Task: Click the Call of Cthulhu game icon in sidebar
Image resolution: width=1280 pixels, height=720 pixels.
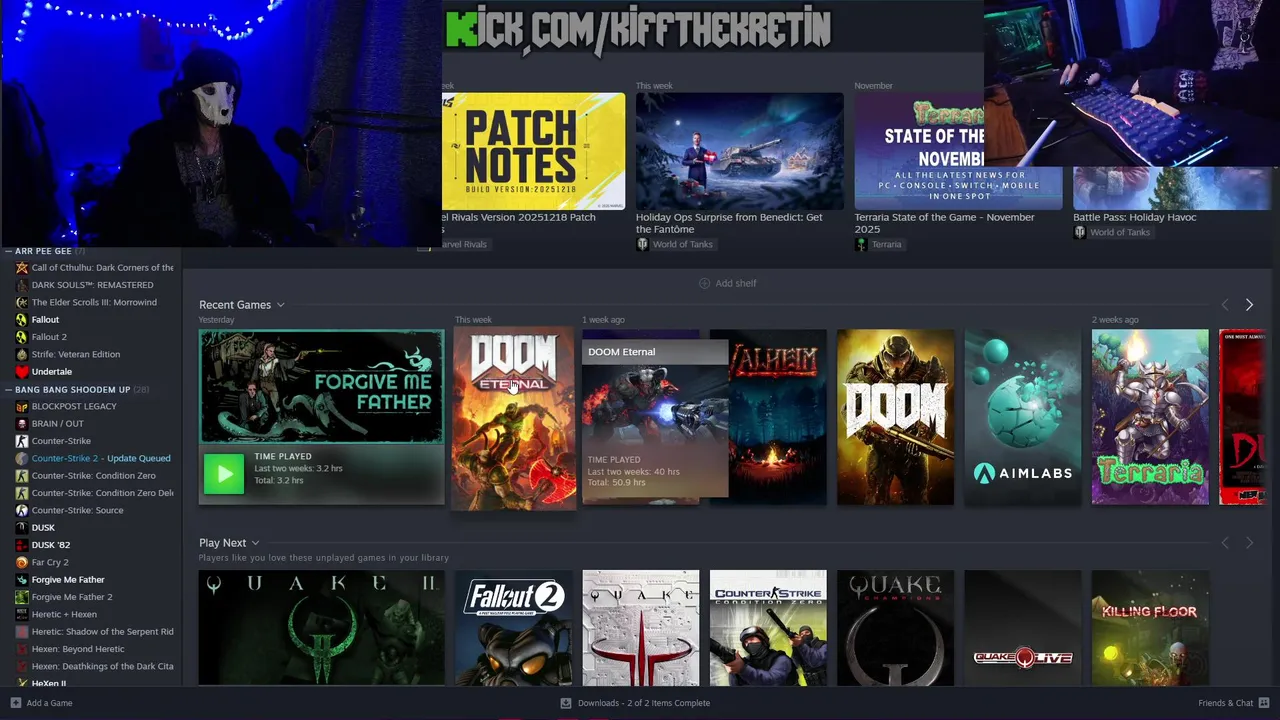Action: (x=22, y=268)
